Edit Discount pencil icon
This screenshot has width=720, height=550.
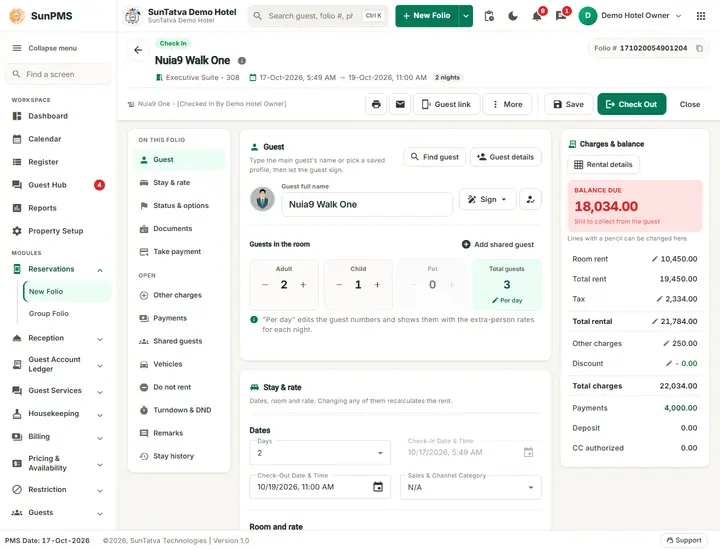(669, 363)
